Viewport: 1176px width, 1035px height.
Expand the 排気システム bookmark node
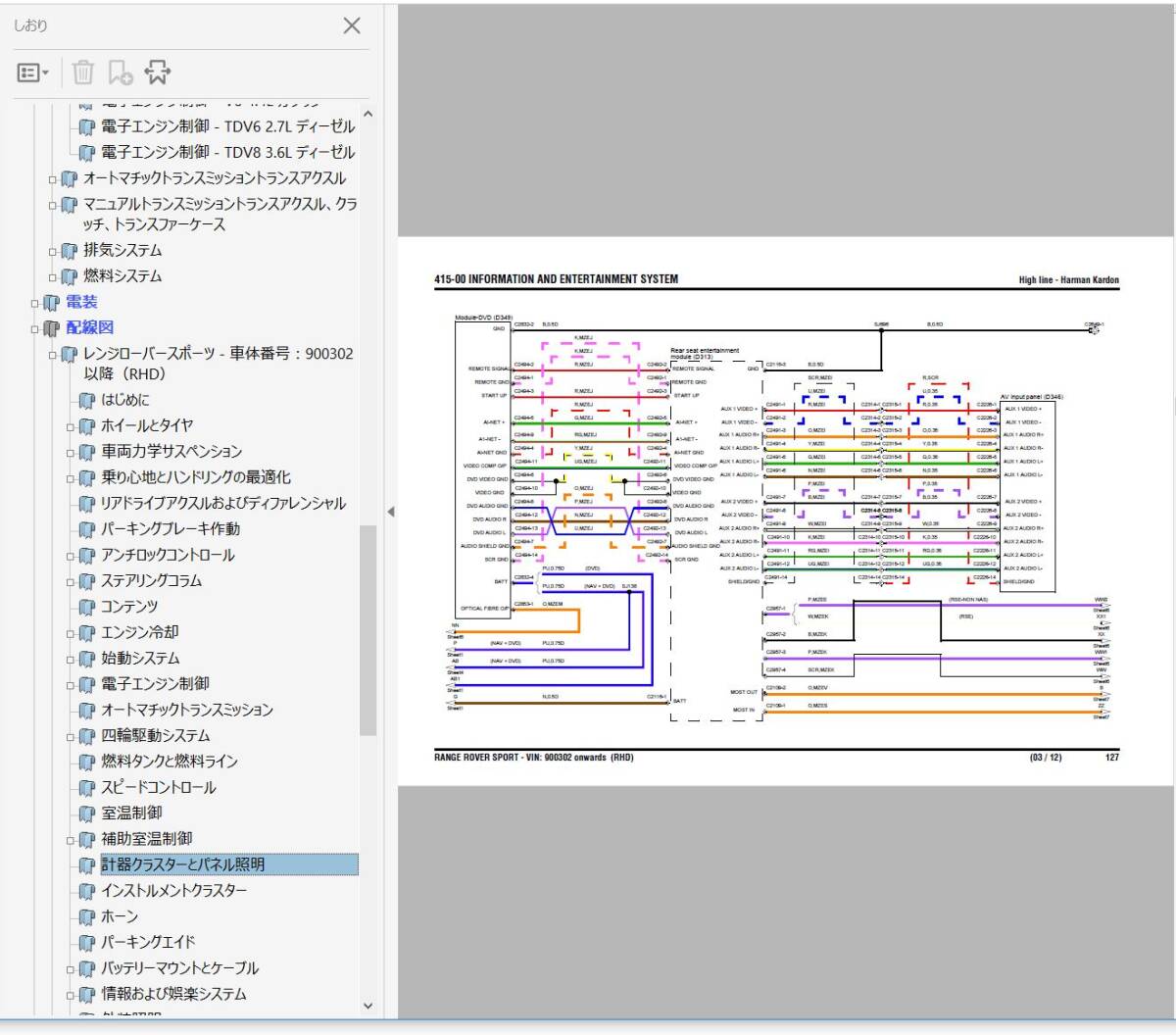click(53, 252)
